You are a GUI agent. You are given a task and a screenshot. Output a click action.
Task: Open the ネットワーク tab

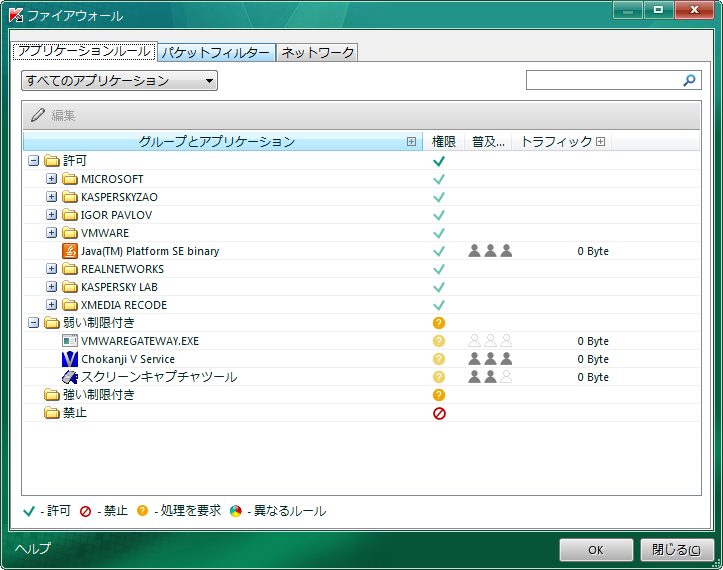[x=317, y=52]
